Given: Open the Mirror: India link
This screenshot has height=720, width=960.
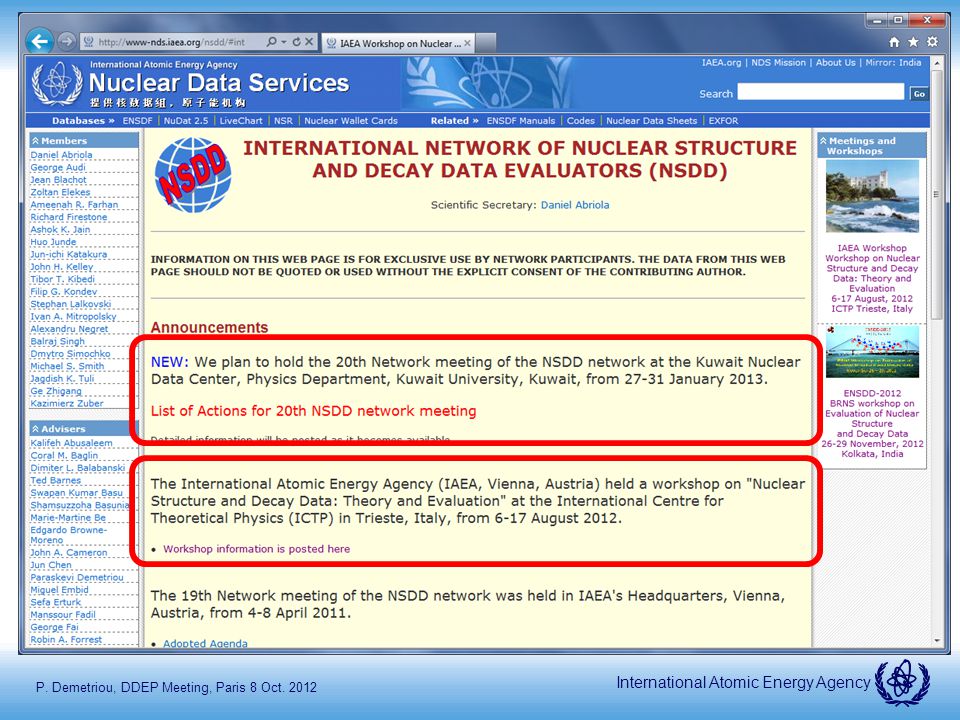Looking at the screenshot, I should click(893, 62).
